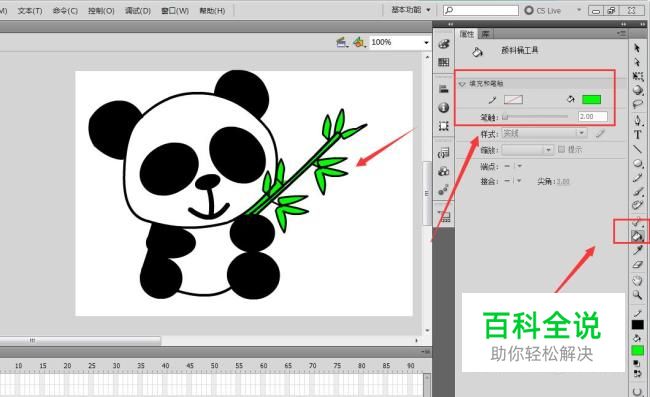
Task: Select the Free Transform tool
Action: point(638,76)
